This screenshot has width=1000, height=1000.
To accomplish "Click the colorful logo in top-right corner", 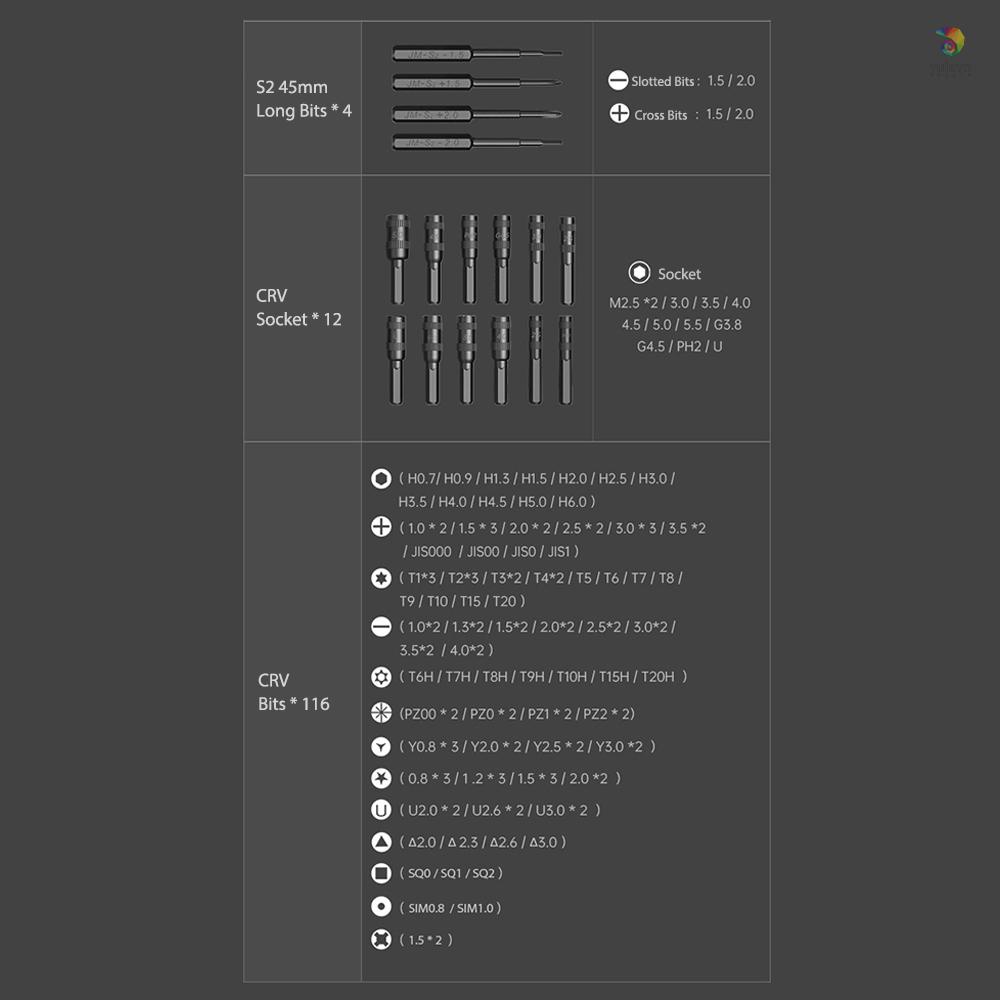I will click(x=949, y=44).
